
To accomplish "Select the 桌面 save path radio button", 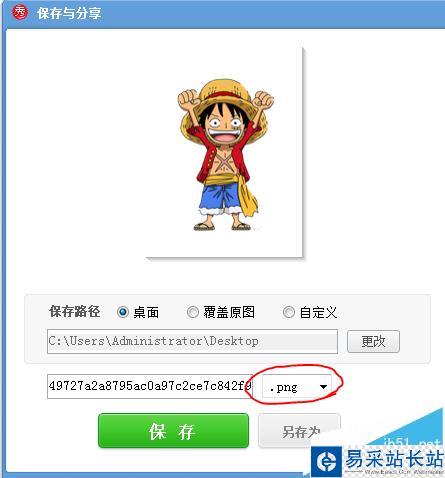I will [x=123, y=312].
